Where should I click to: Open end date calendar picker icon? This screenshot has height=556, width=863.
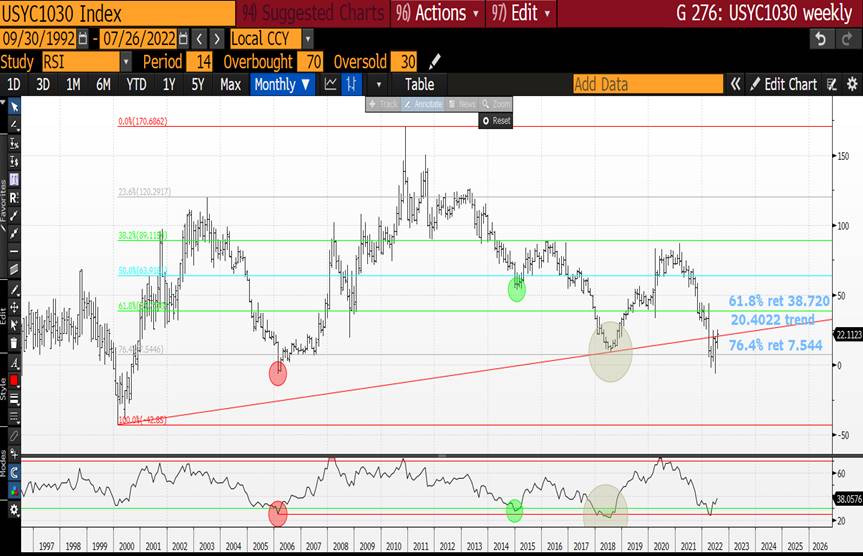tap(183, 39)
